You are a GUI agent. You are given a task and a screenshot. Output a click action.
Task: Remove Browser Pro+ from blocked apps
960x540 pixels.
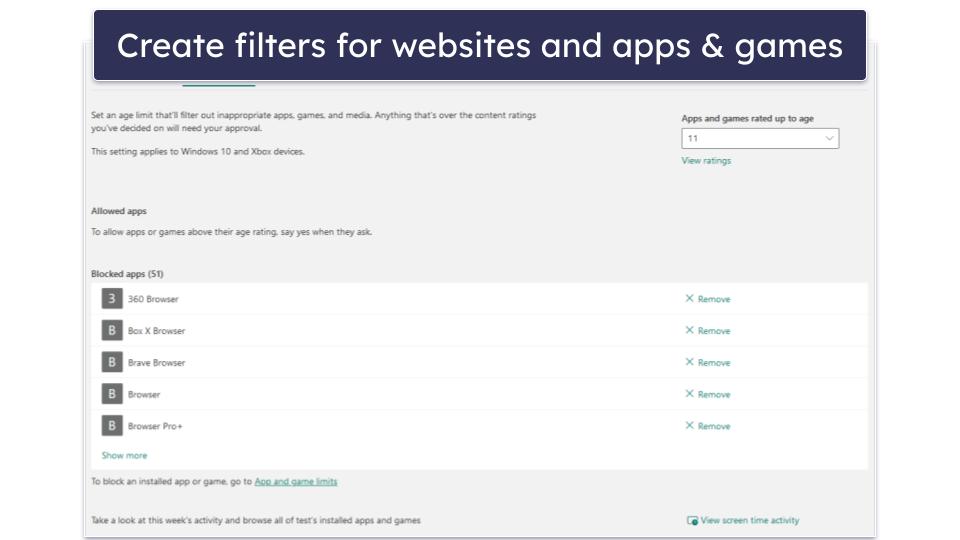pyautogui.click(x=708, y=426)
